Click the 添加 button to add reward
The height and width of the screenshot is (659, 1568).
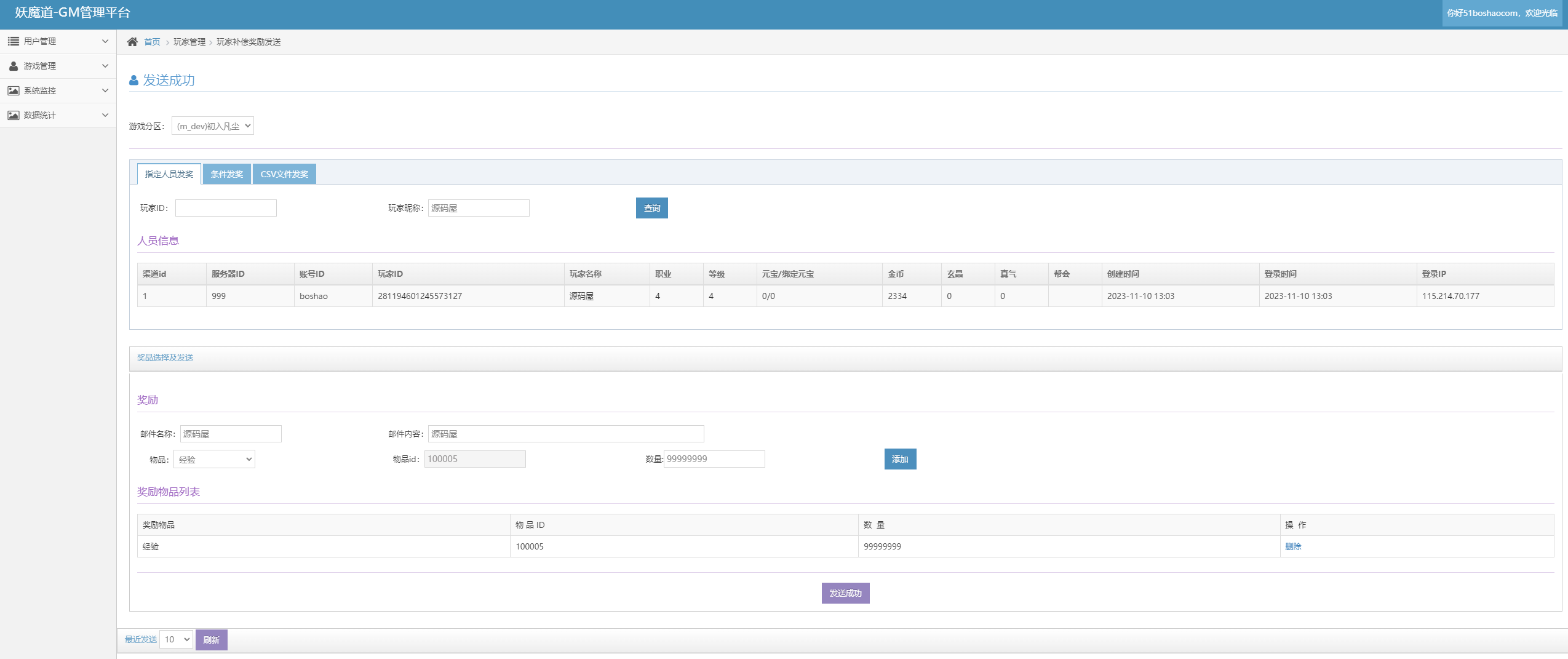pos(900,460)
